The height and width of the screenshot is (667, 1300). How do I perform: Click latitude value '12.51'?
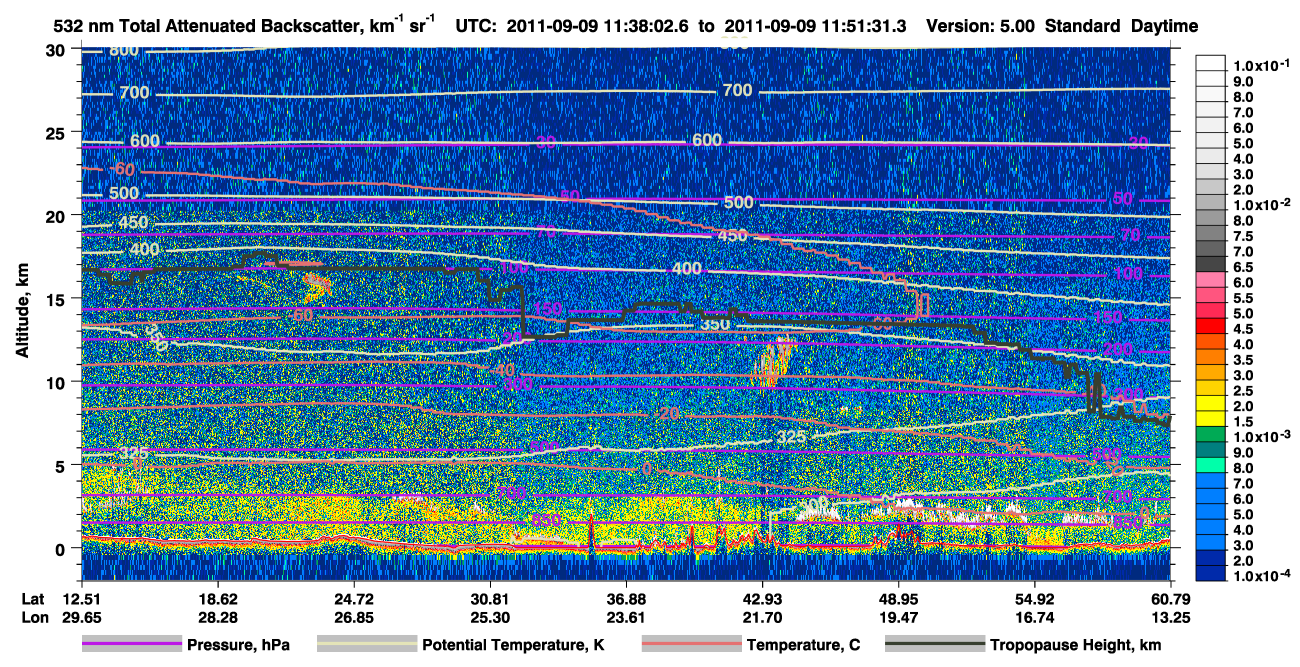[81, 598]
